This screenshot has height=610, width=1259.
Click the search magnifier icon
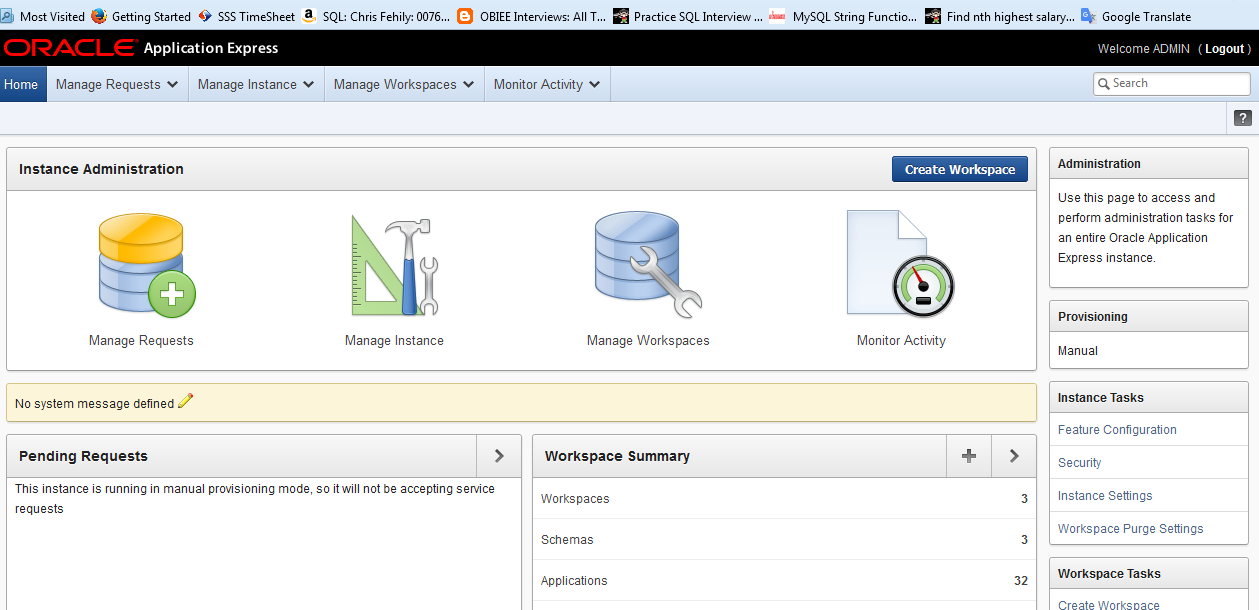1104,84
